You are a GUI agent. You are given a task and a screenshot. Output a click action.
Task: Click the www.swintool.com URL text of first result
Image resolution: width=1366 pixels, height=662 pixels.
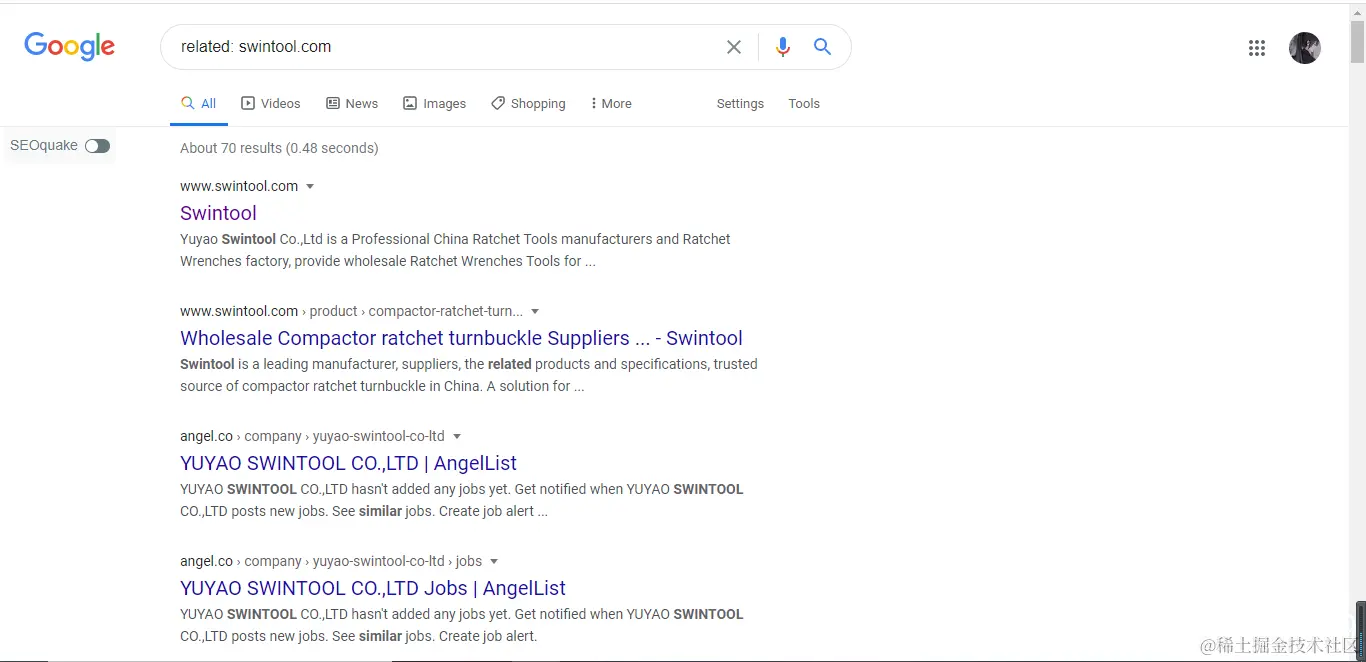click(x=239, y=186)
